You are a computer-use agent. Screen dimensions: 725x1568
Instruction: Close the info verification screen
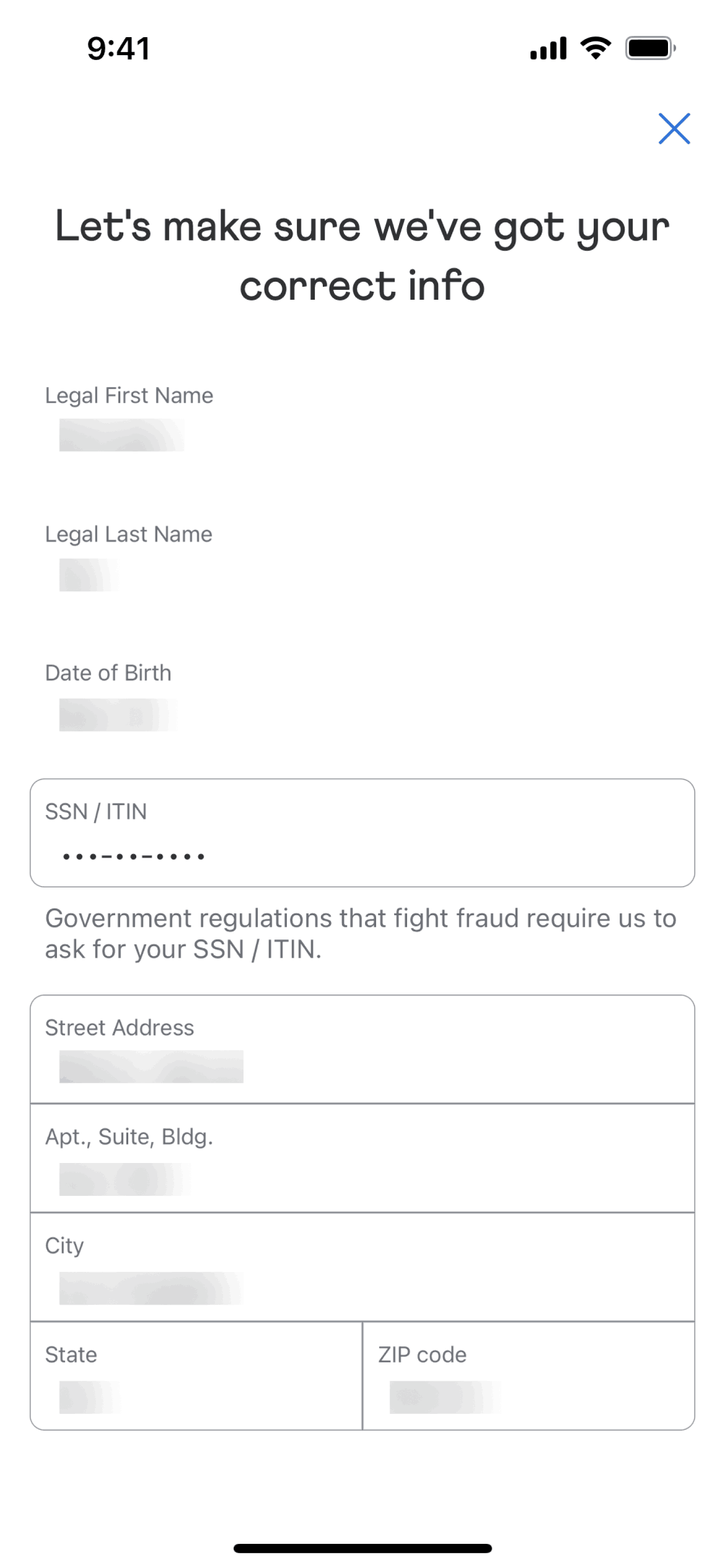click(674, 129)
